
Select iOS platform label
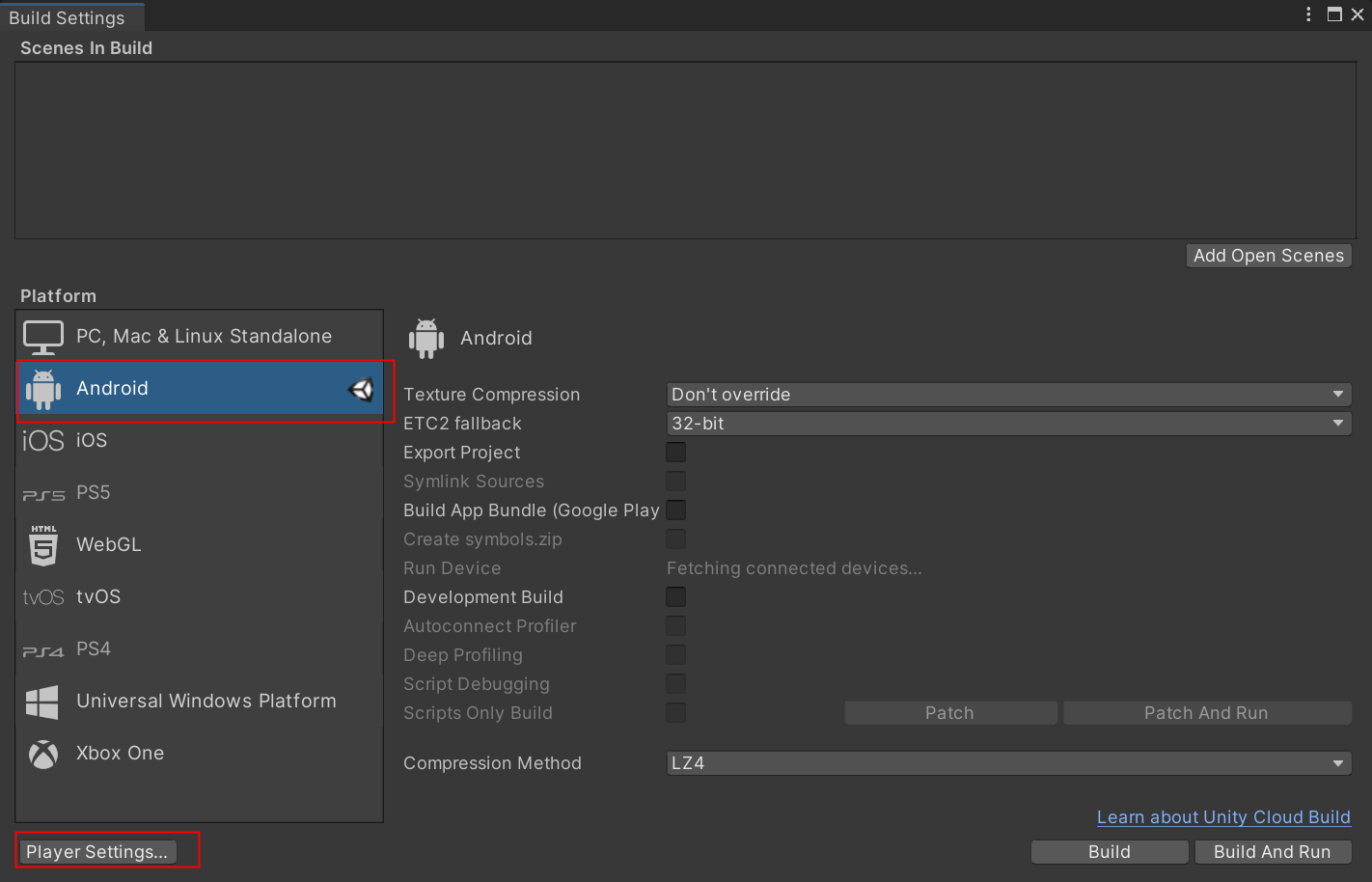click(x=92, y=440)
